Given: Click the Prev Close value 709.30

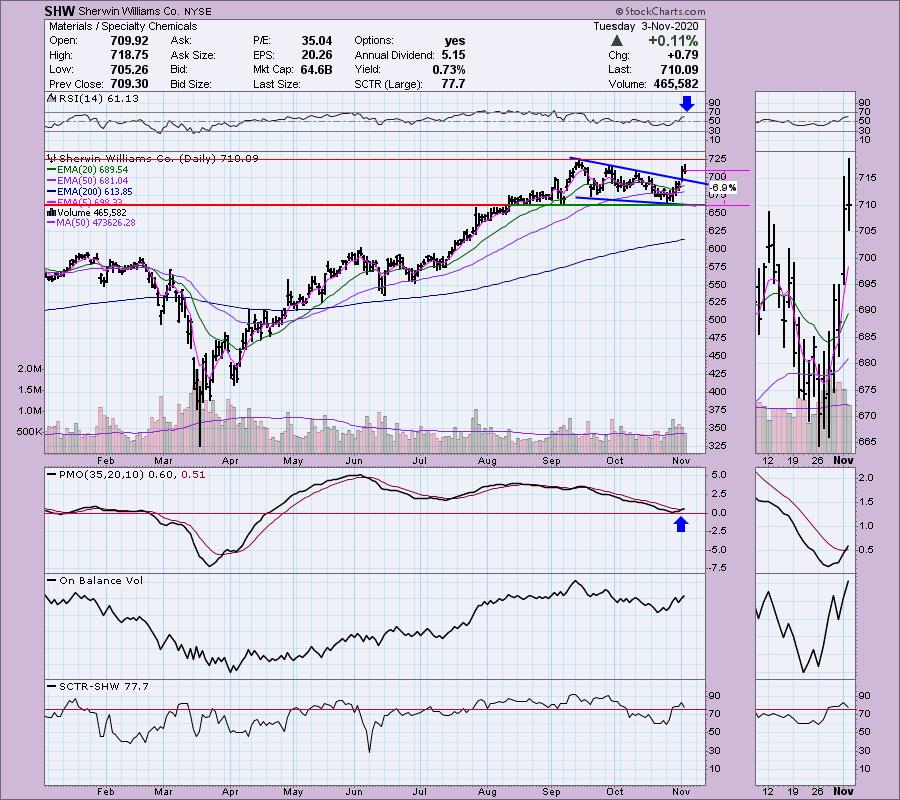Looking at the screenshot, I should pos(129,84).
